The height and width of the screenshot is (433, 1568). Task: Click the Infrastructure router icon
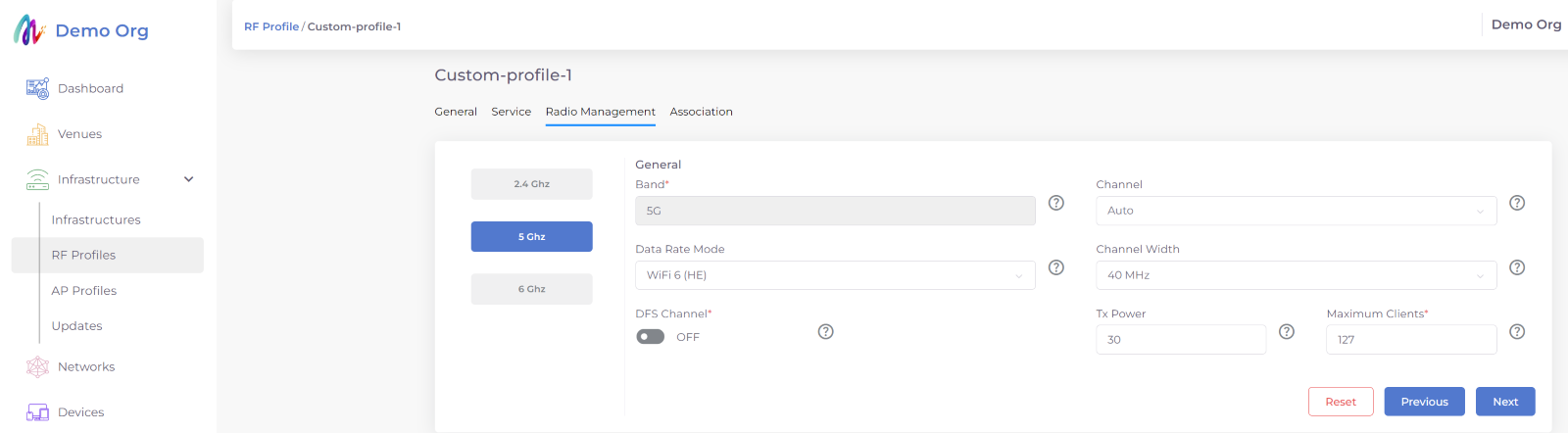pyautogui.click(x=37, y=179)
